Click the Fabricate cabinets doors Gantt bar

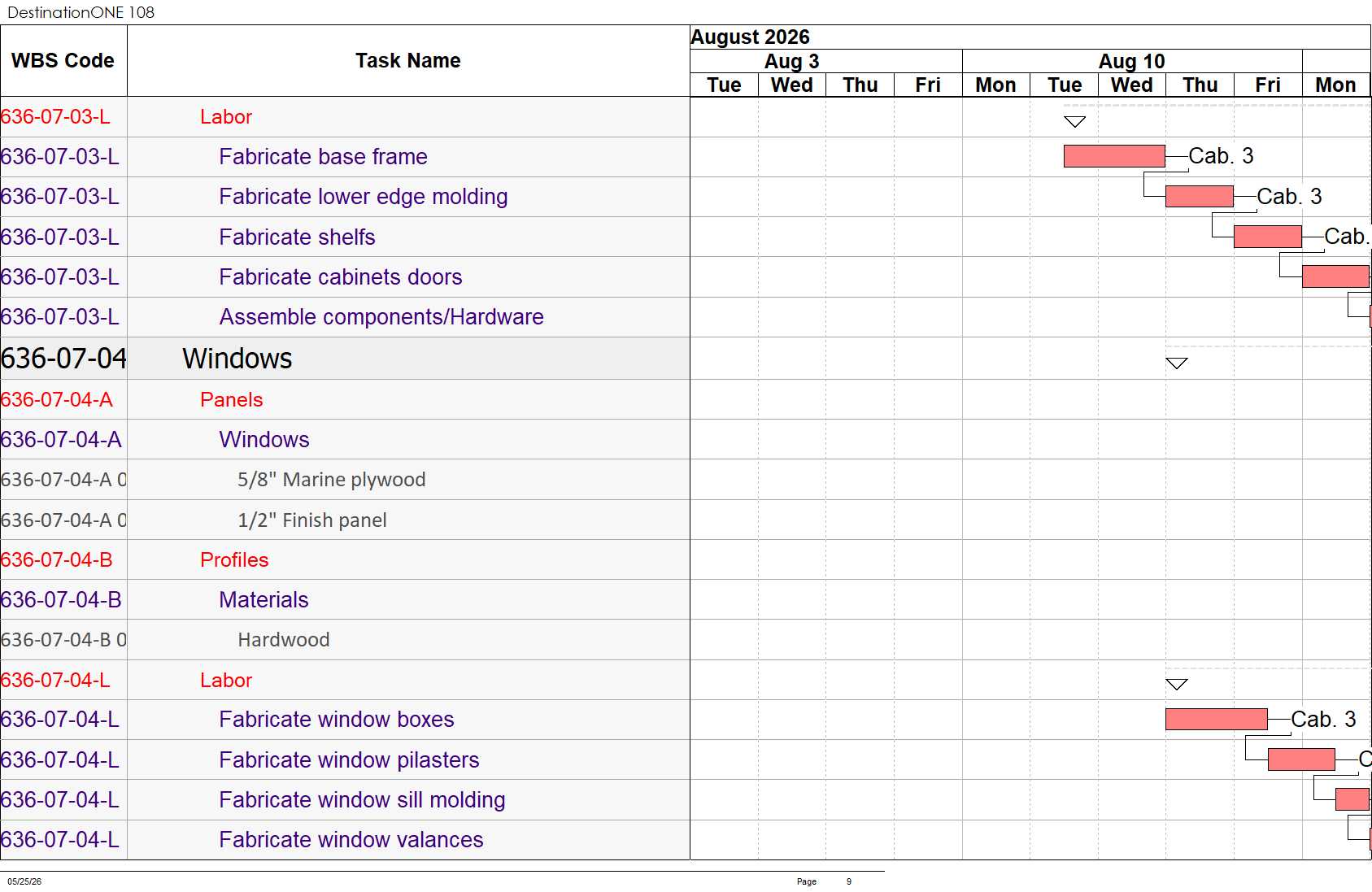coord(1336,276)
